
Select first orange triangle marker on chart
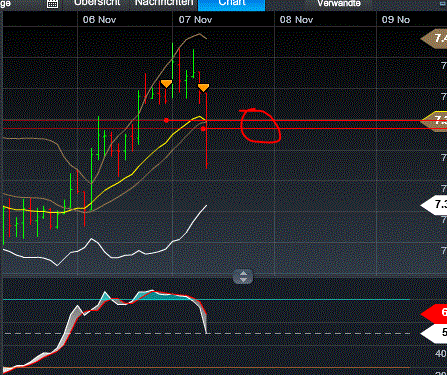pos(166,83)
